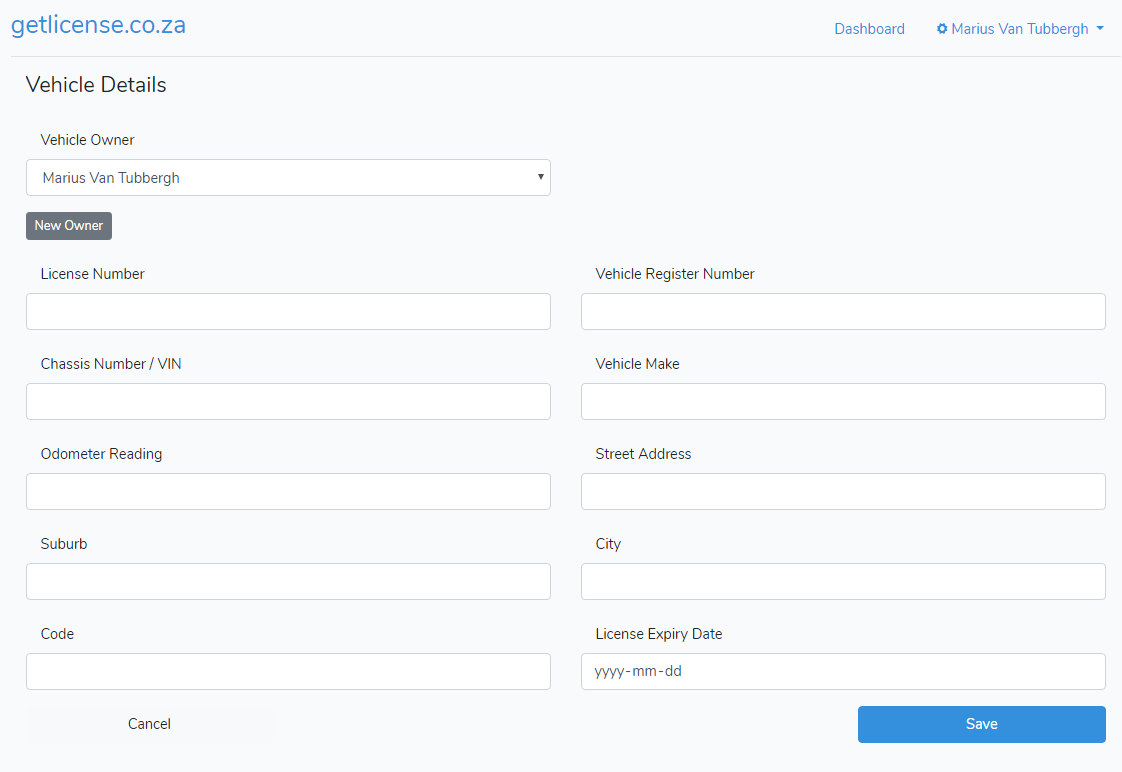1122x772 pixels.
Task: Focus the Vehicle Register Number field
Action: 843,311
